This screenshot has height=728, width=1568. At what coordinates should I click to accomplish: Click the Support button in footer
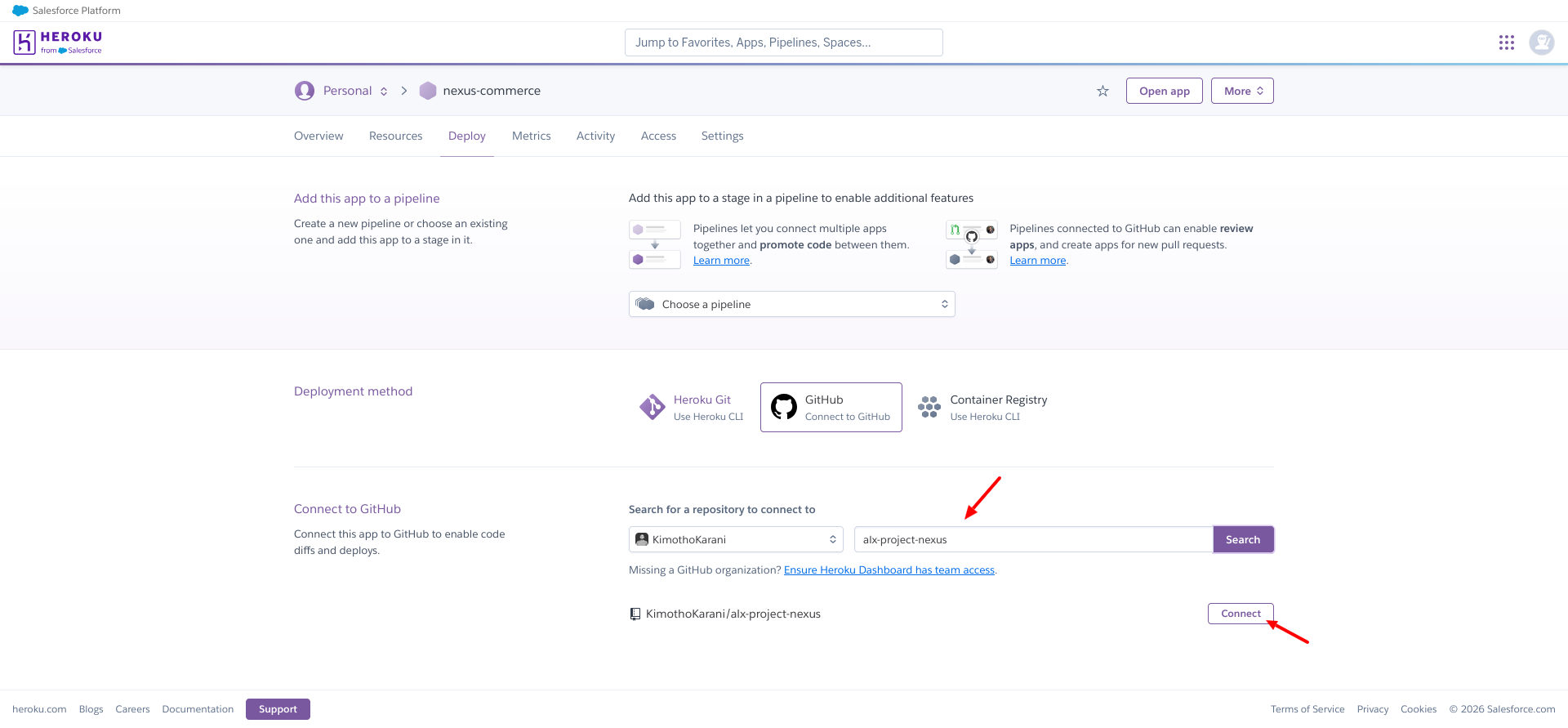(278, 709)
